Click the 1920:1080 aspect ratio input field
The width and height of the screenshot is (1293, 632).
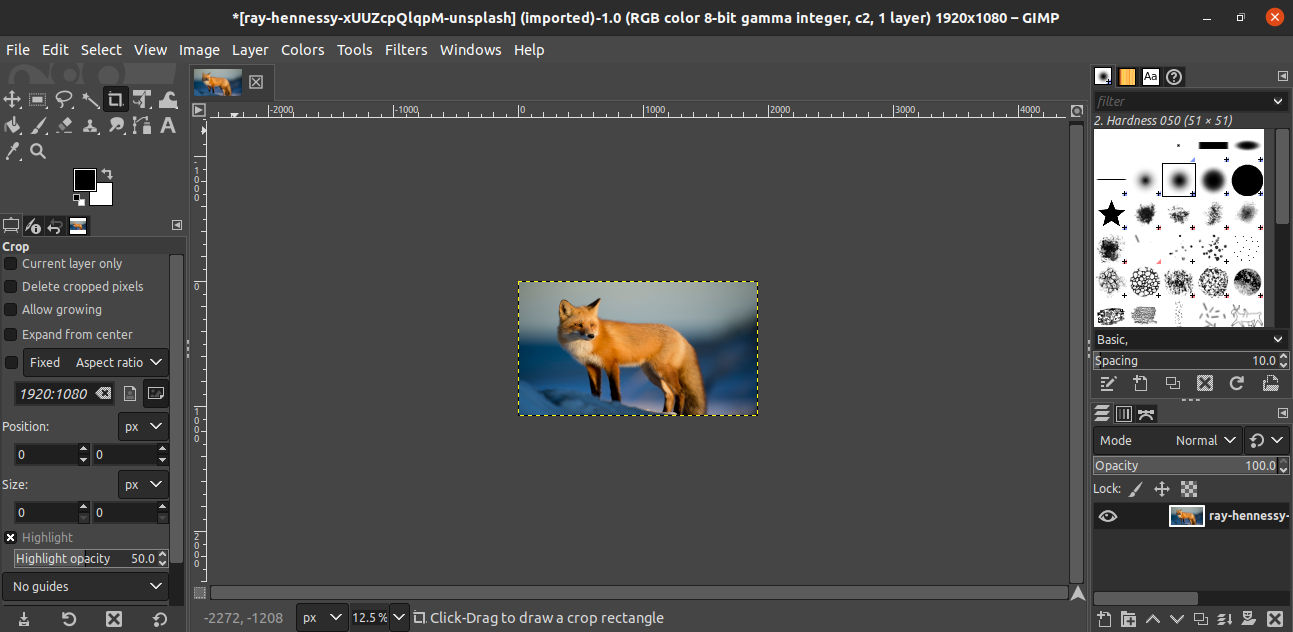(x=55, y=394)
